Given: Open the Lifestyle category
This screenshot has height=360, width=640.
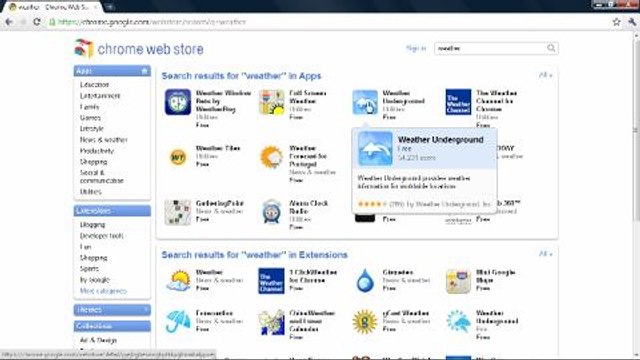Looking at the screenshot, I should click(92, 129).
